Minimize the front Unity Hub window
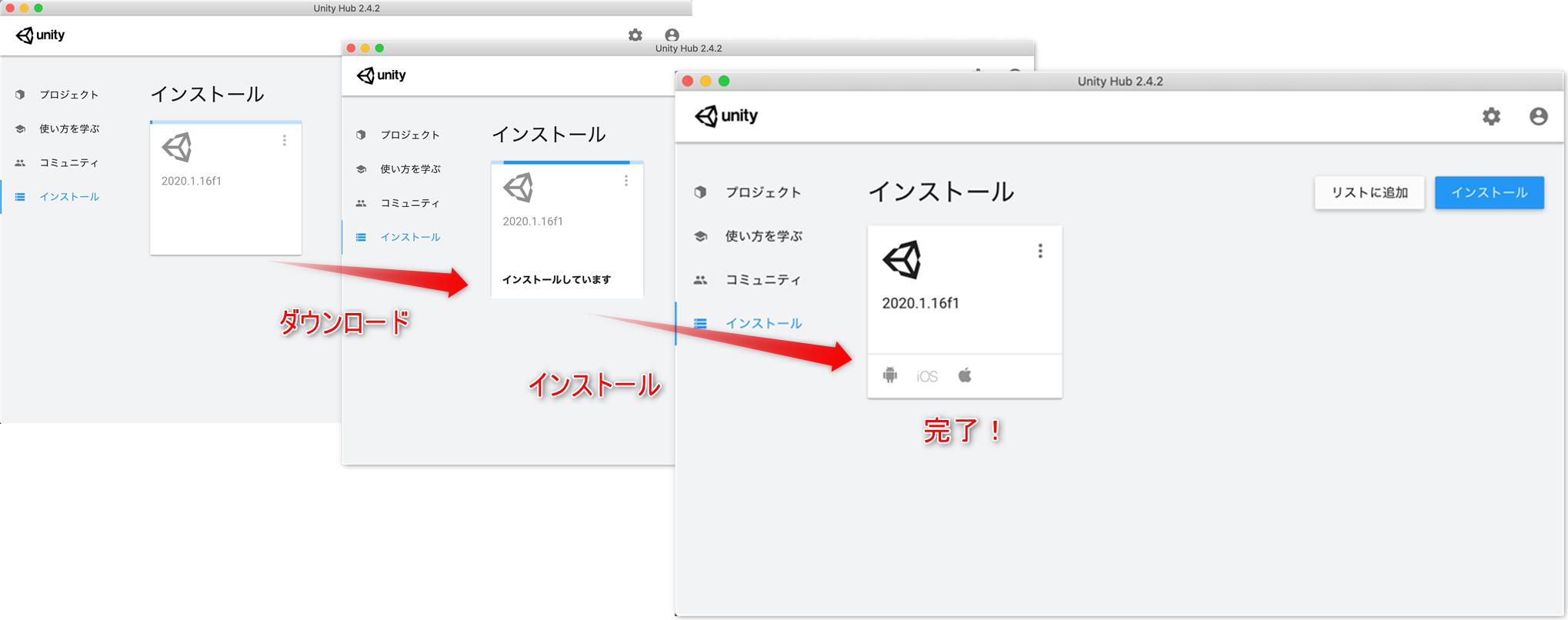The image size is (1568, 620). click(706, 81)
